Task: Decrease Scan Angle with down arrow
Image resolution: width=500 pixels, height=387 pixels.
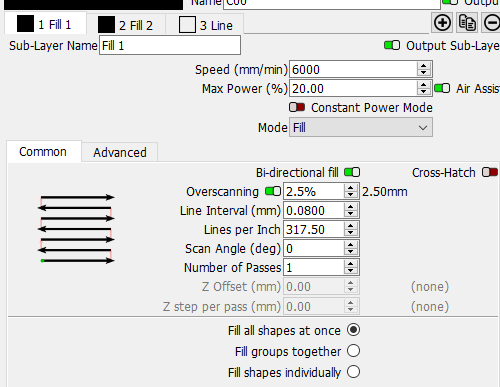Action: coord(350,252)
